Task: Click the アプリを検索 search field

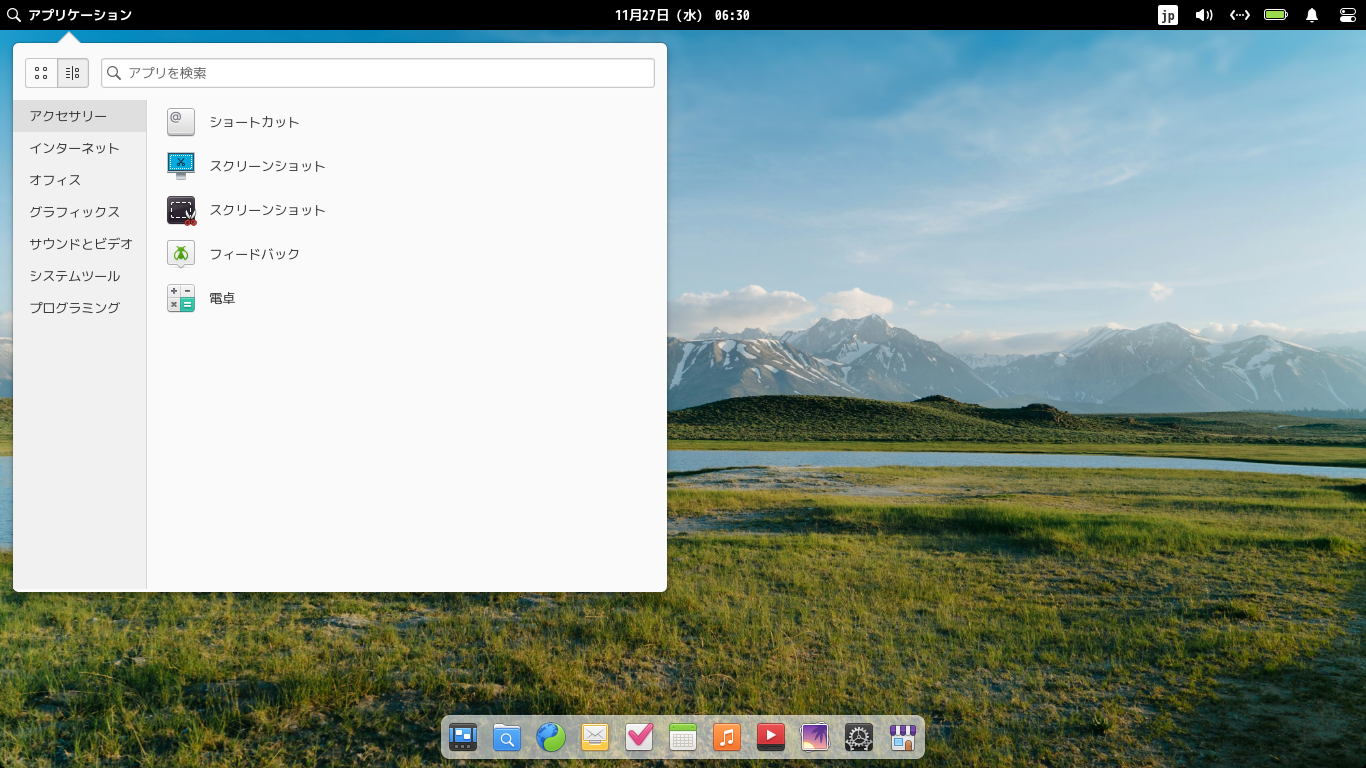Action: (x=377, y=72)
